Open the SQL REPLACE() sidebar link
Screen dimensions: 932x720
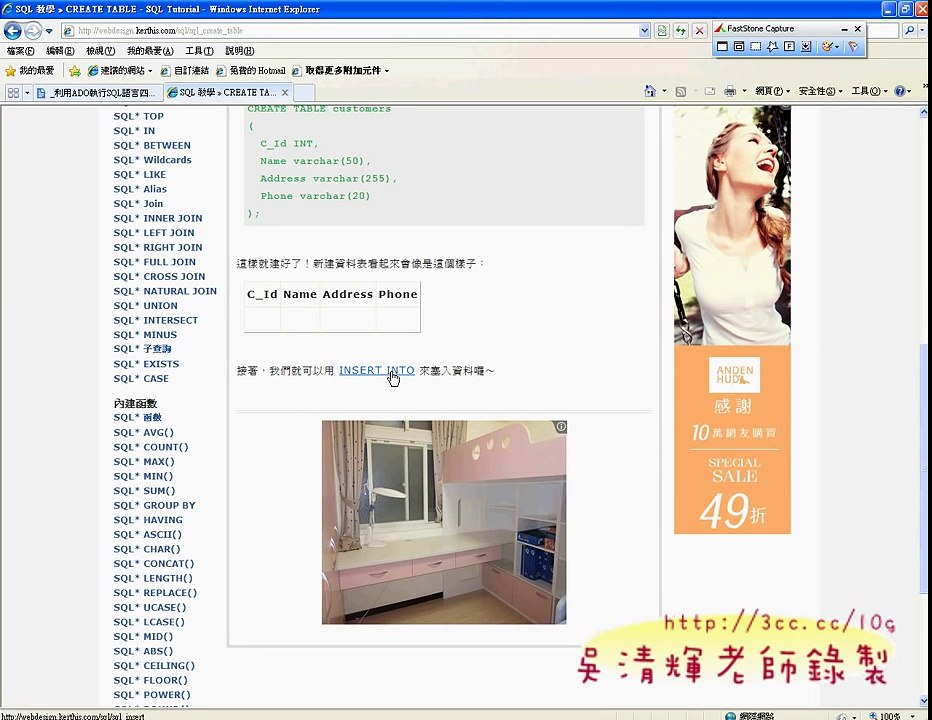point(155,593)
